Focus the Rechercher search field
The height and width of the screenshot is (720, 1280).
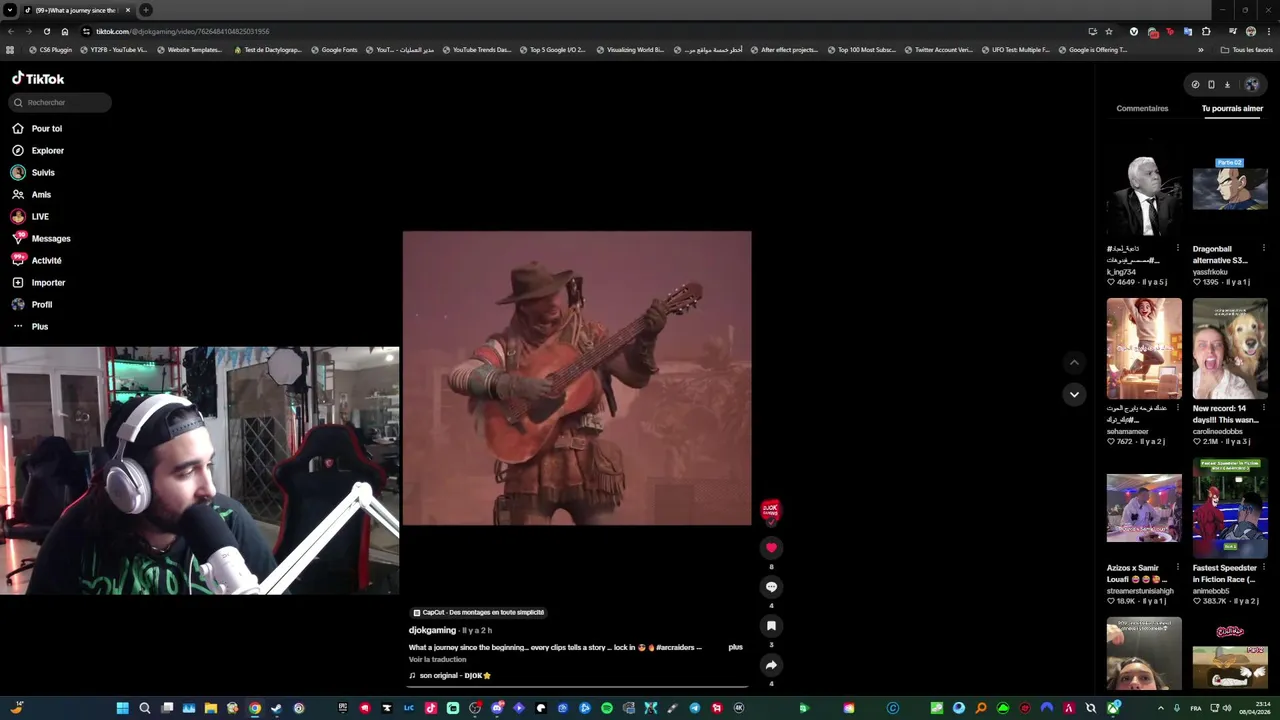tap(60, 102)
